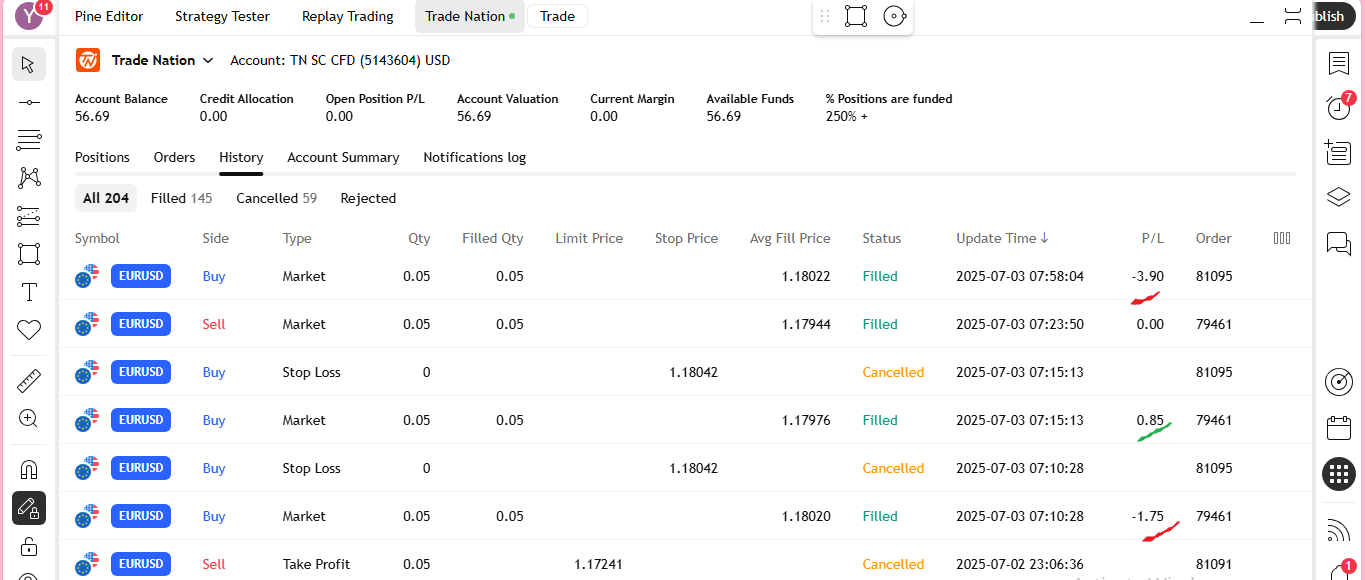Click the zoom in magnifier tool

(29, 419)
